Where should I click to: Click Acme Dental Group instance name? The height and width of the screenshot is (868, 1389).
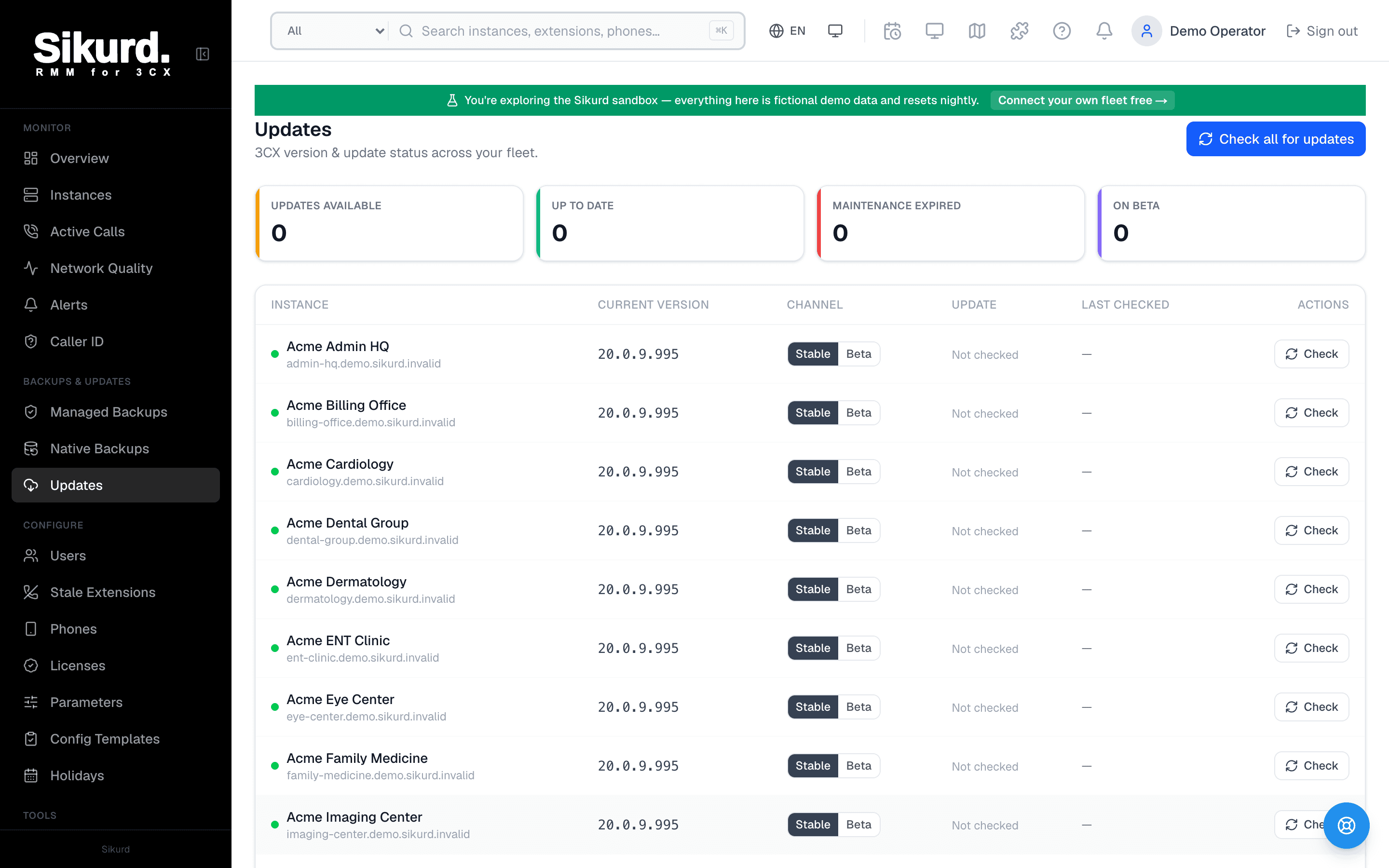coord(347,523)
